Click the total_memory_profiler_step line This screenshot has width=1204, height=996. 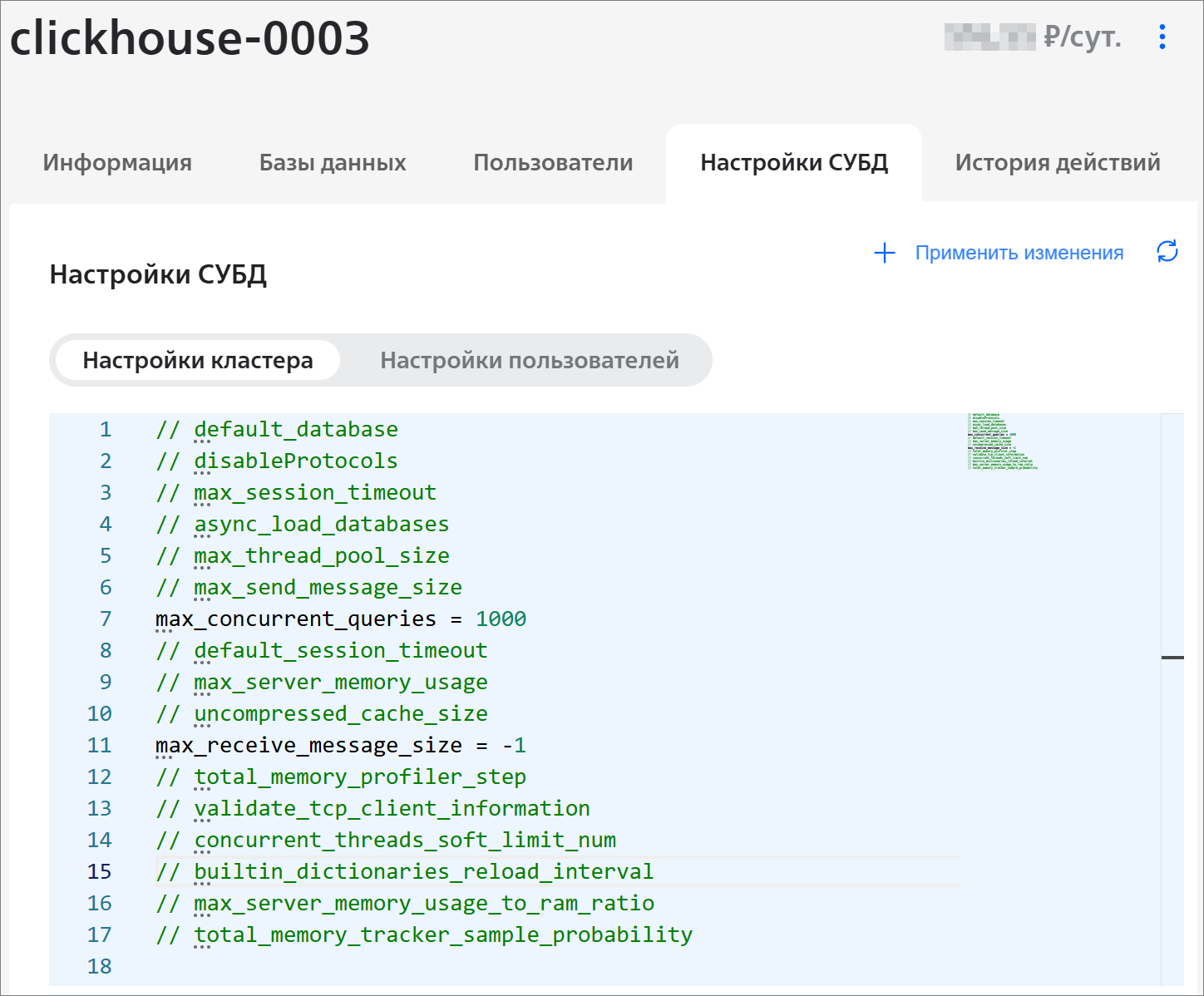341,777
